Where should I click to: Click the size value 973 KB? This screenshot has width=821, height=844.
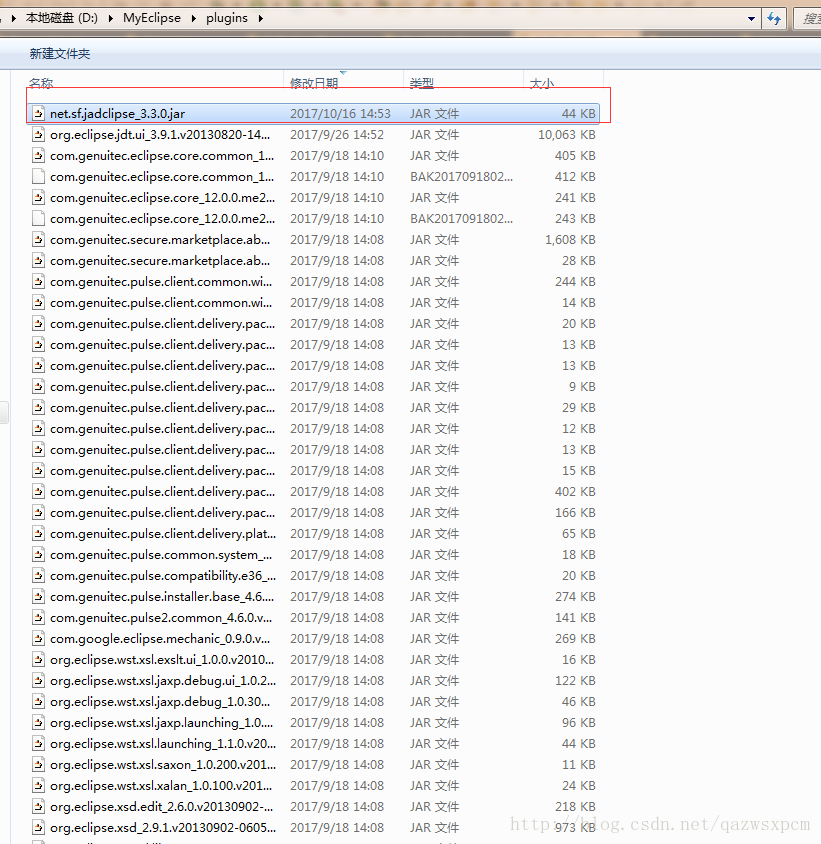point(575,827)
